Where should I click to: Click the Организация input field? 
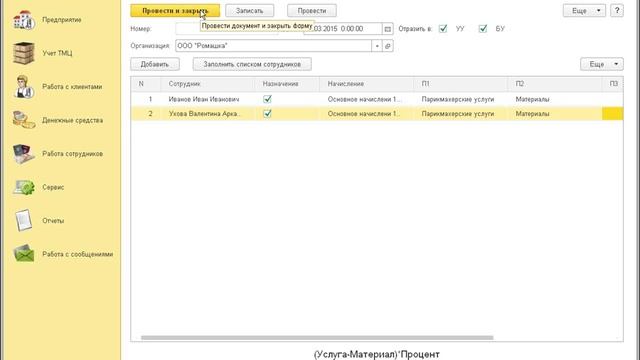pyautogui.click(x=273, y=46)
